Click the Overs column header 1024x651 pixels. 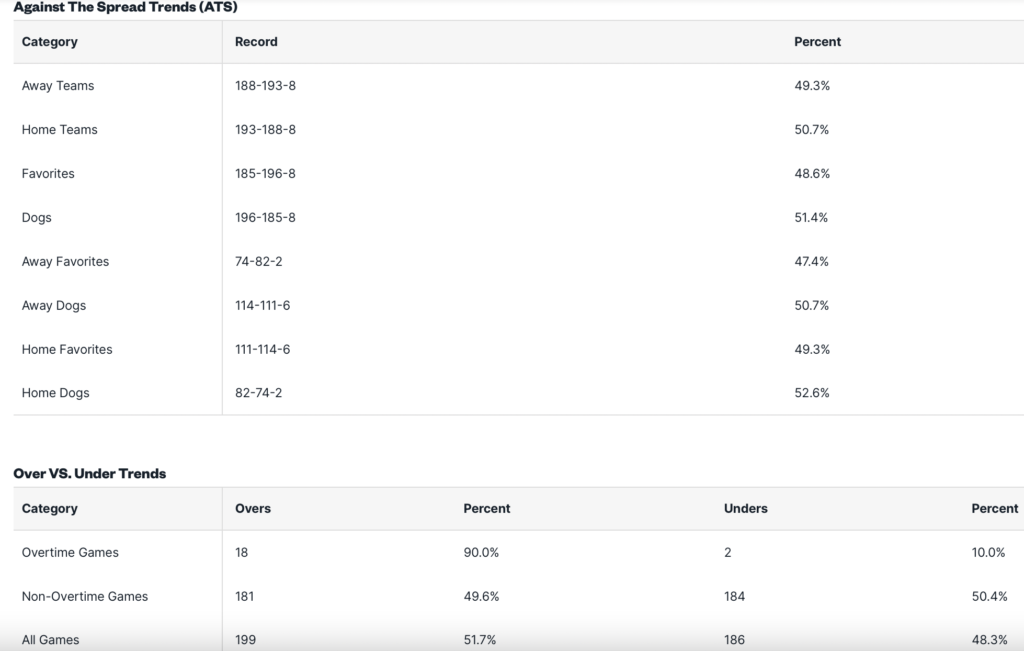point(253,509)
